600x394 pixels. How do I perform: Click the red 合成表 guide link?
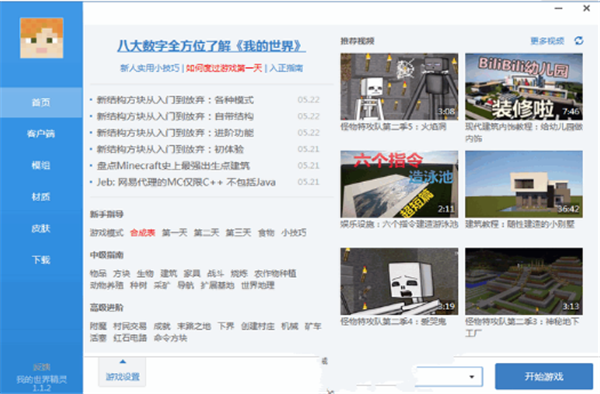point(142,233)
